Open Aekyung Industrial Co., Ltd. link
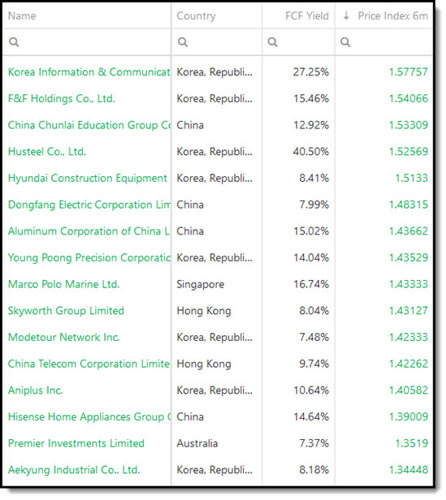The image size is (446, 500). pos(74,470)
